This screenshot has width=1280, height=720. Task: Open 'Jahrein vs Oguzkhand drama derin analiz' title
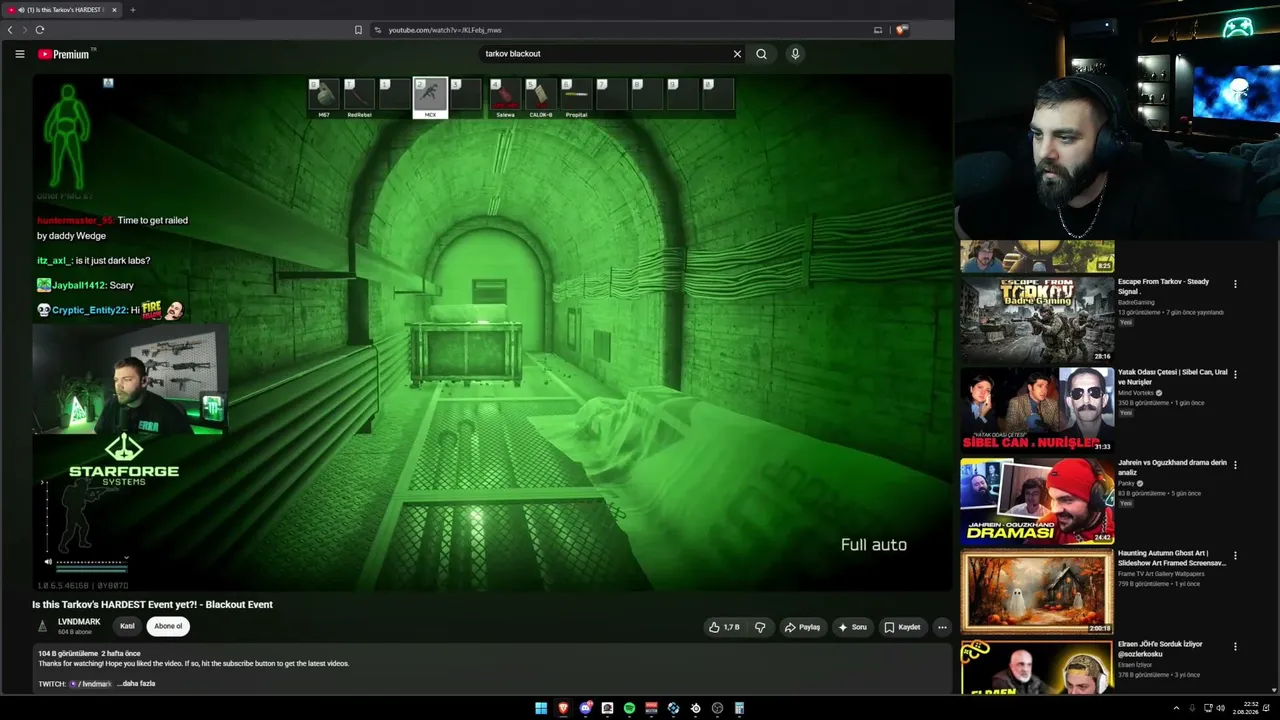1172,467
